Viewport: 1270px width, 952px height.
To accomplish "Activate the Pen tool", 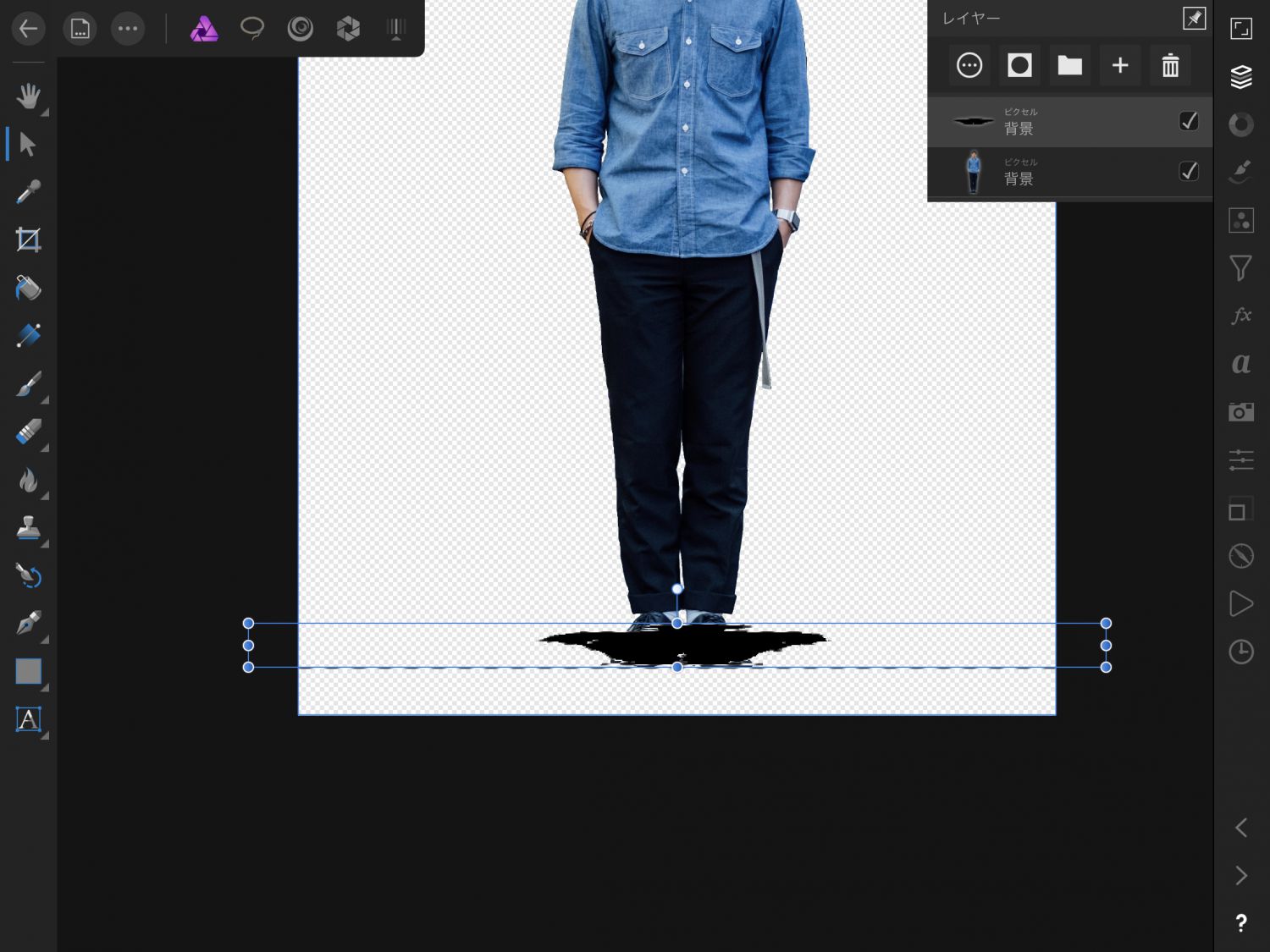I will (x=28, y=624).
